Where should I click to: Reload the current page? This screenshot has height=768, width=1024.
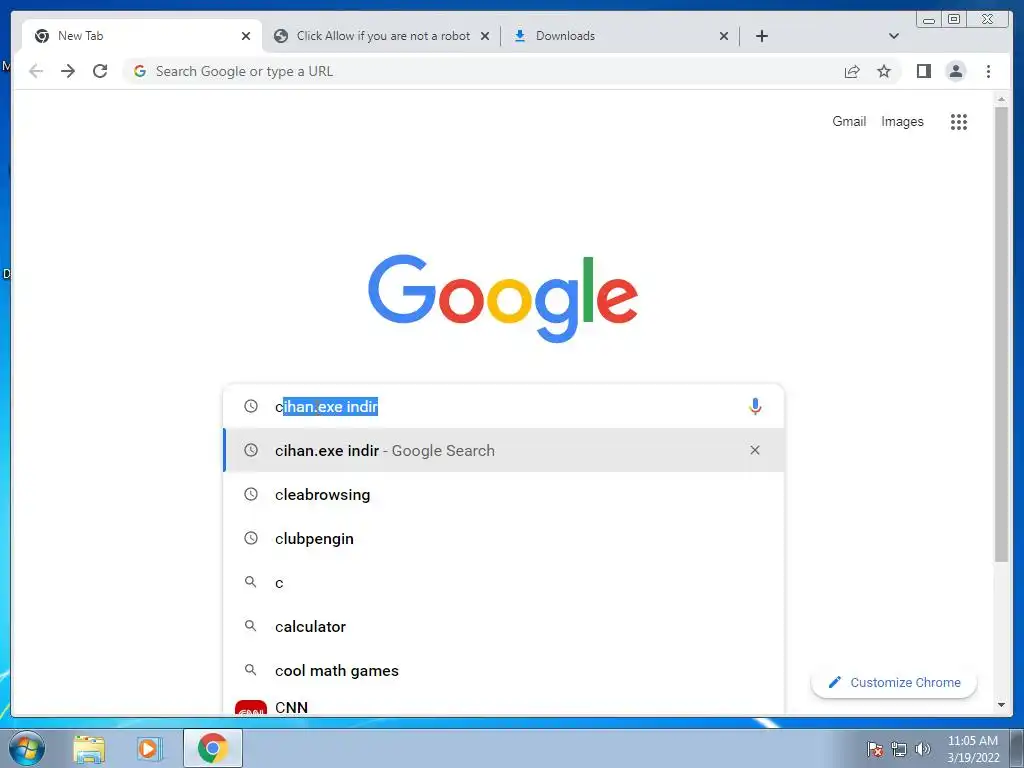click(100, 71)
